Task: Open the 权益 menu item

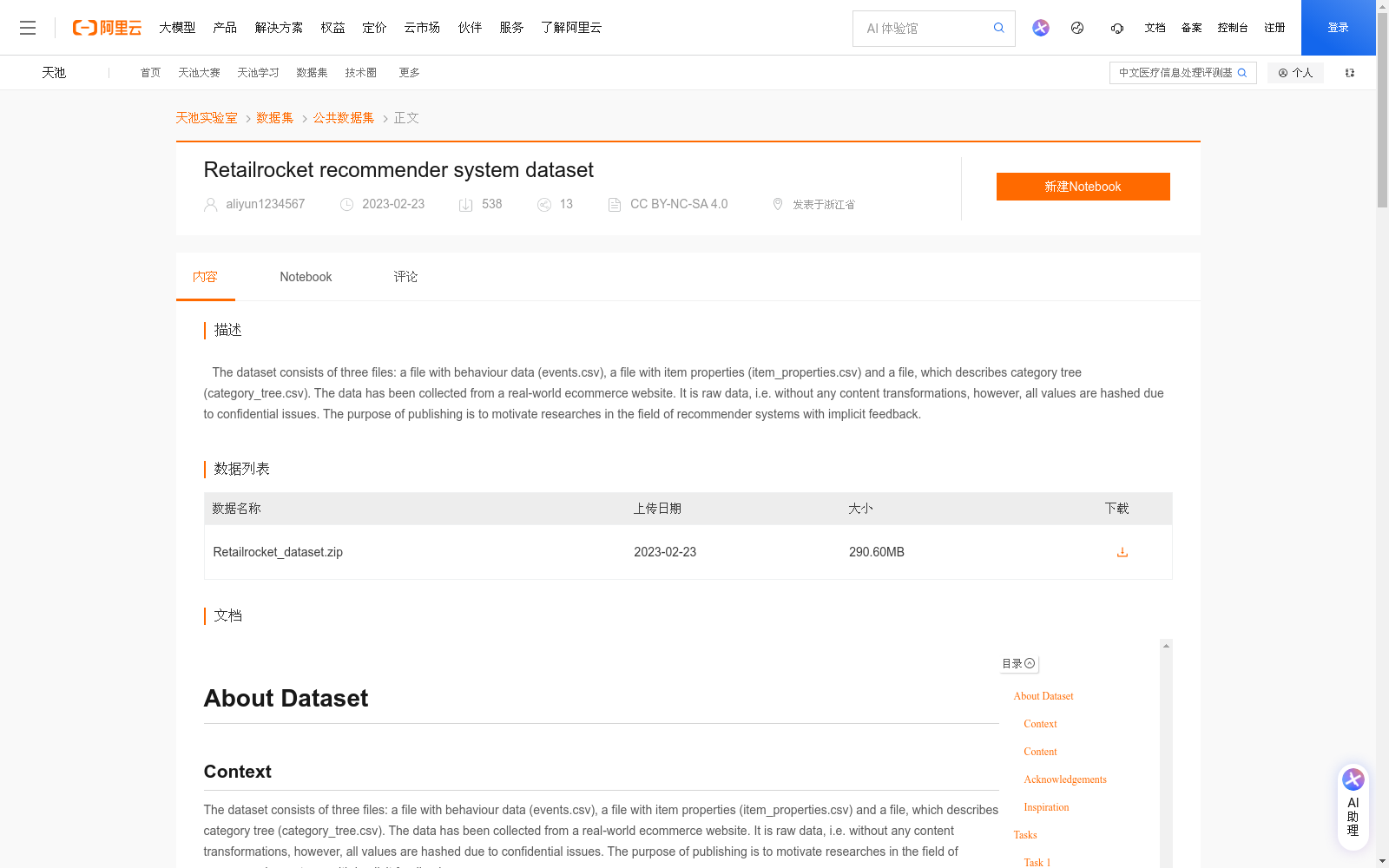Action: [x=332, y=28]
